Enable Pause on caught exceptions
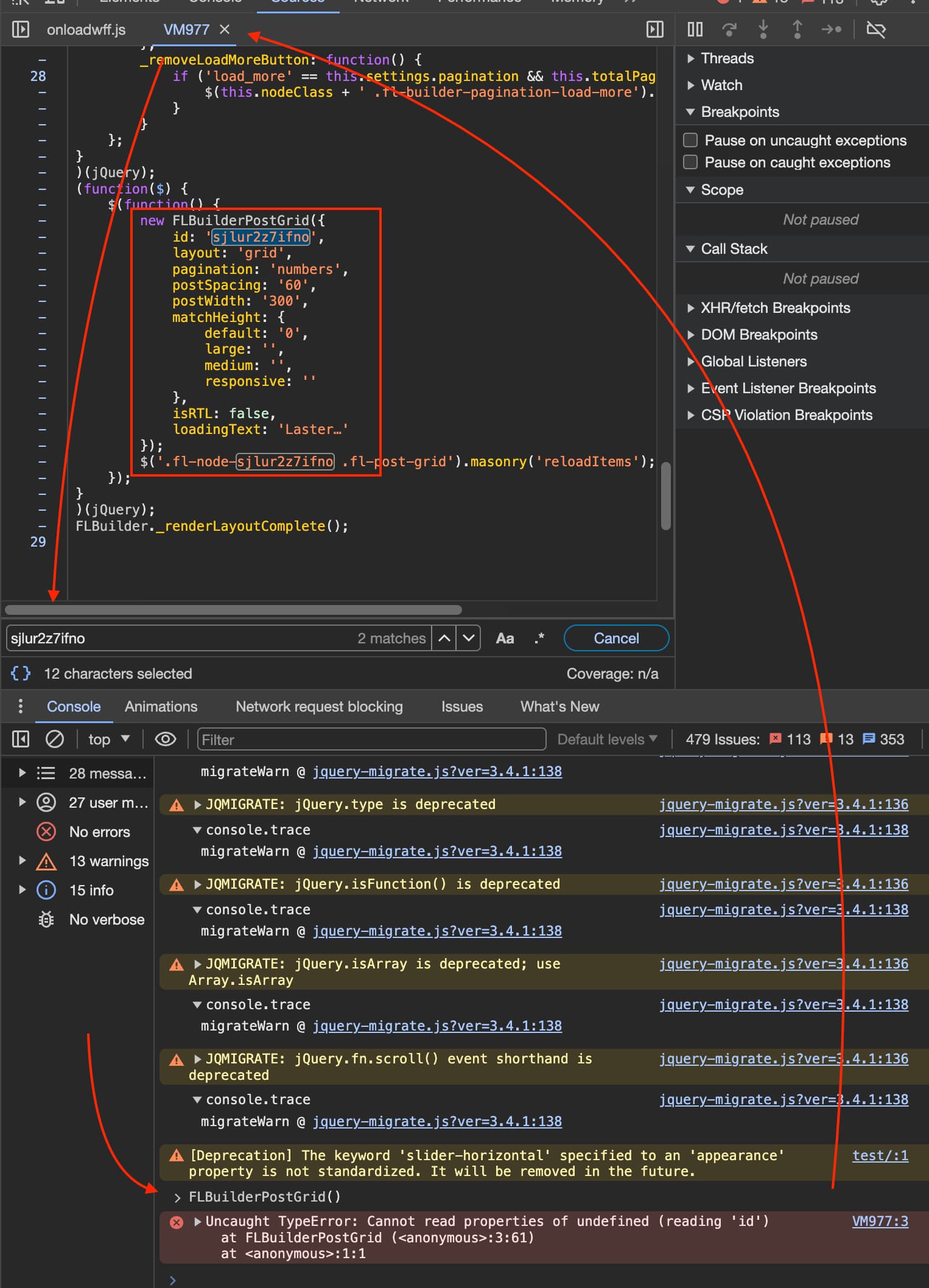This screenshot has height=1288, width=929. (690, 163)
